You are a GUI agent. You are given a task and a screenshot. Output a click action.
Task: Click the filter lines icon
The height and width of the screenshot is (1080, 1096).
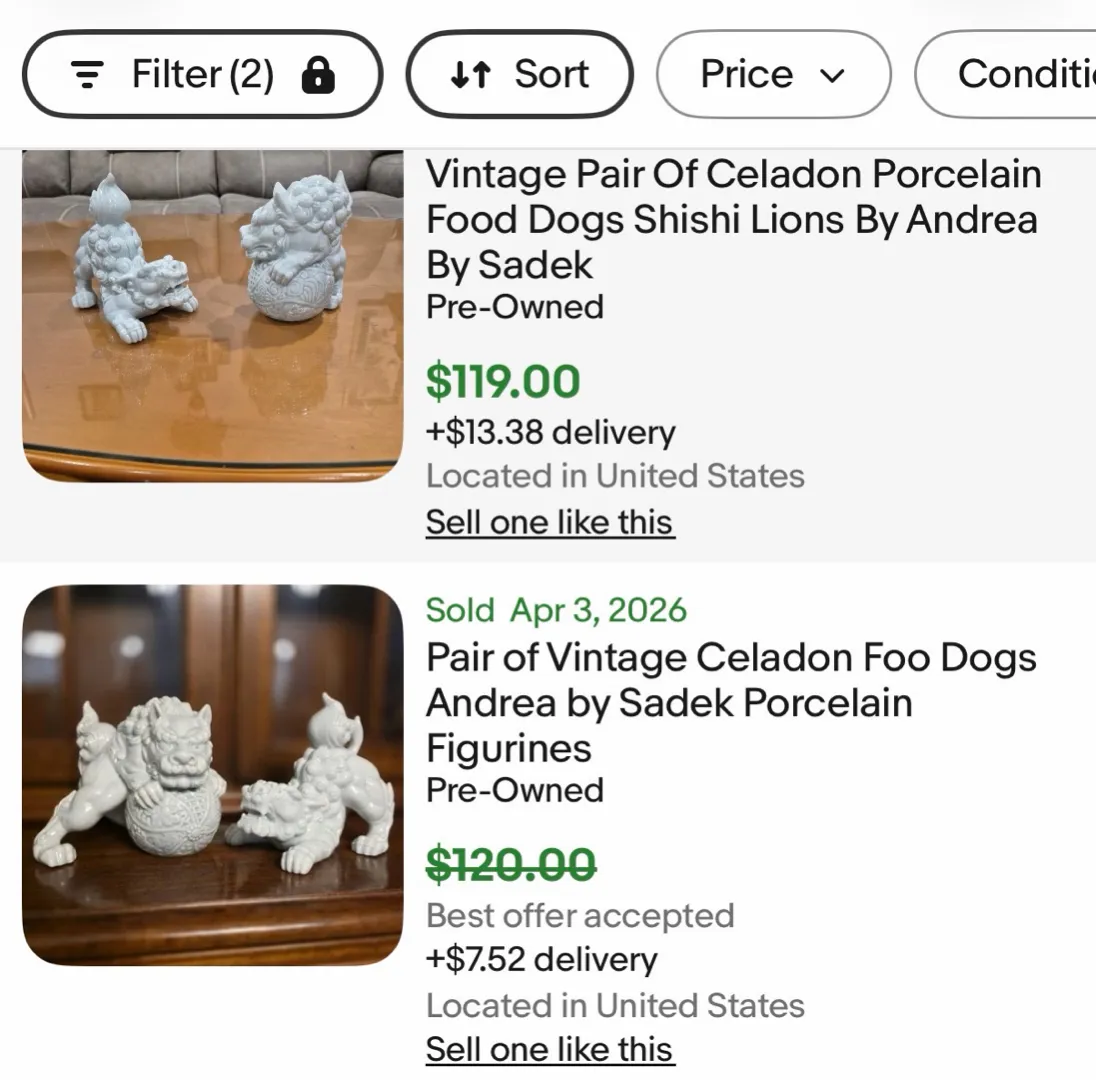coord(87,74)
